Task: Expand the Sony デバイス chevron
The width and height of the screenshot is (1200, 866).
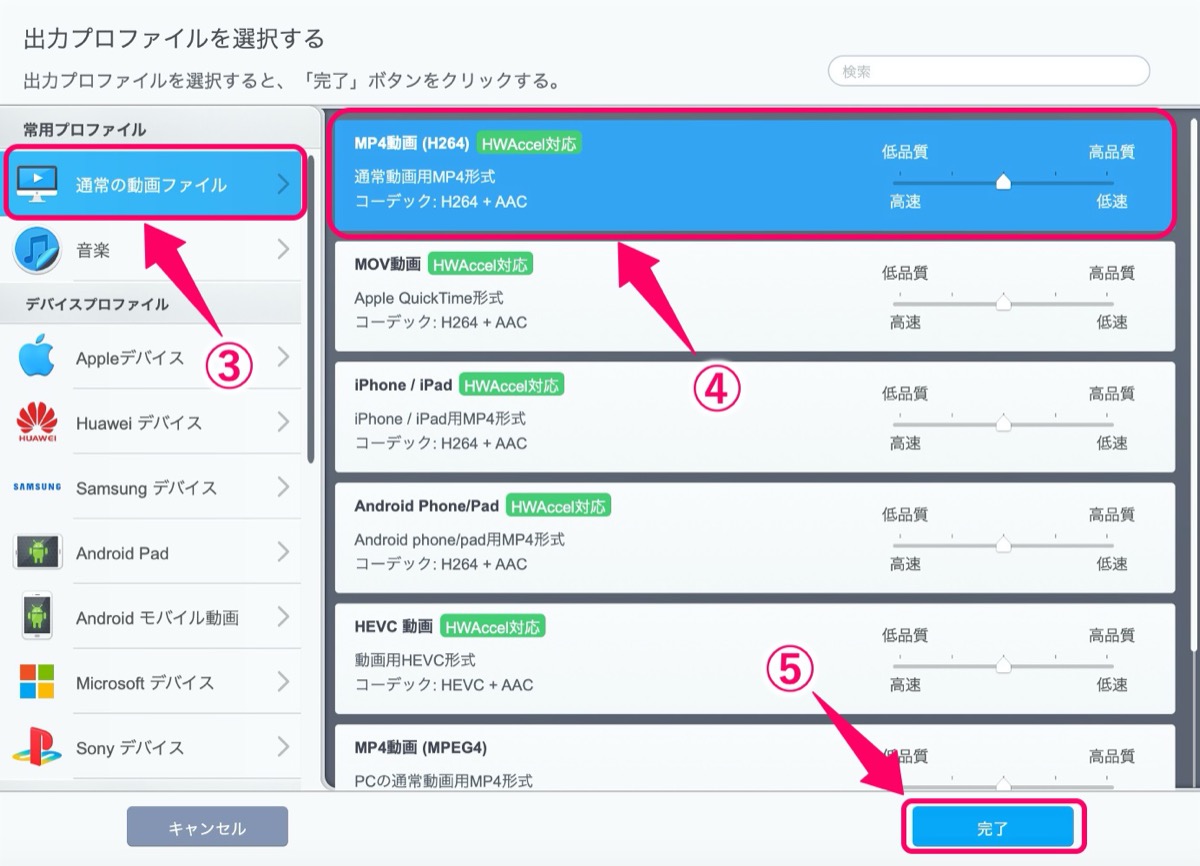Action: (x=284, y=747)
